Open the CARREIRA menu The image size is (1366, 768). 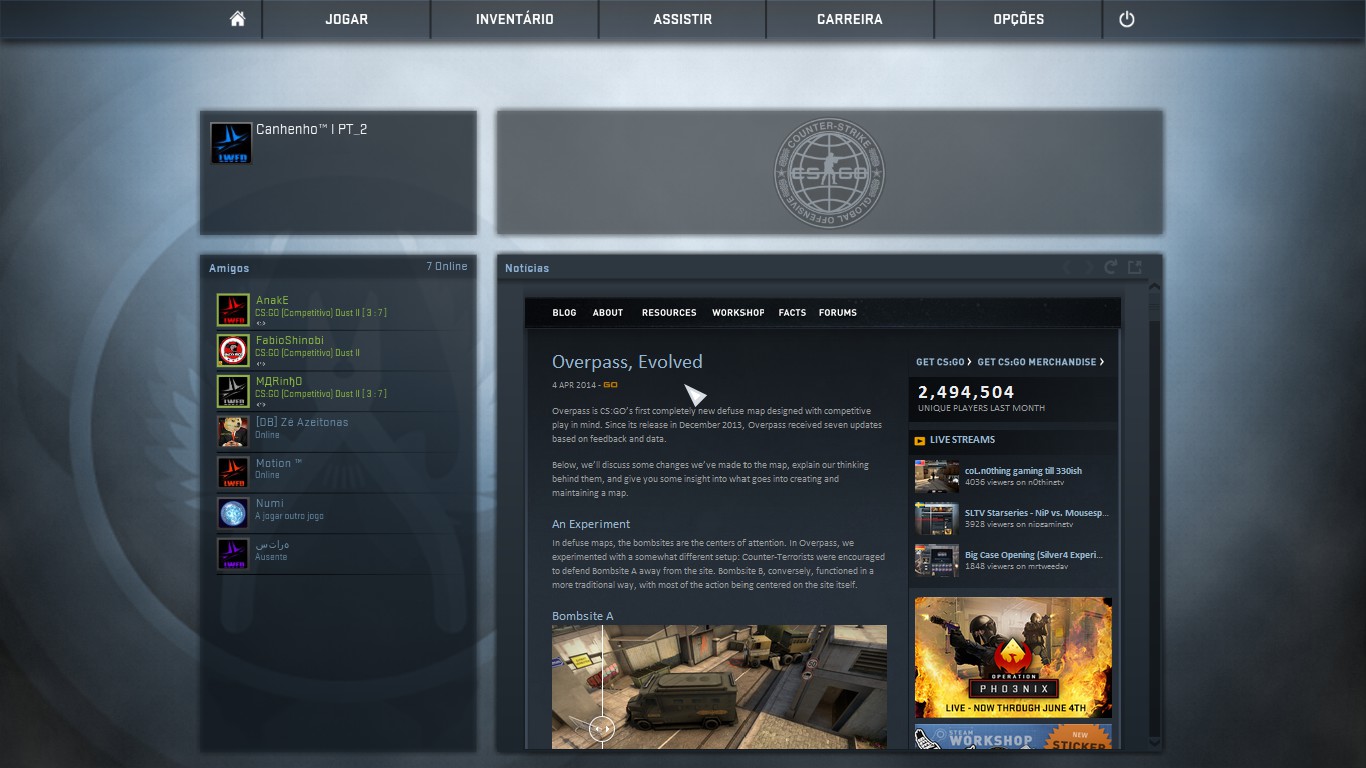[x=850, y=19]
